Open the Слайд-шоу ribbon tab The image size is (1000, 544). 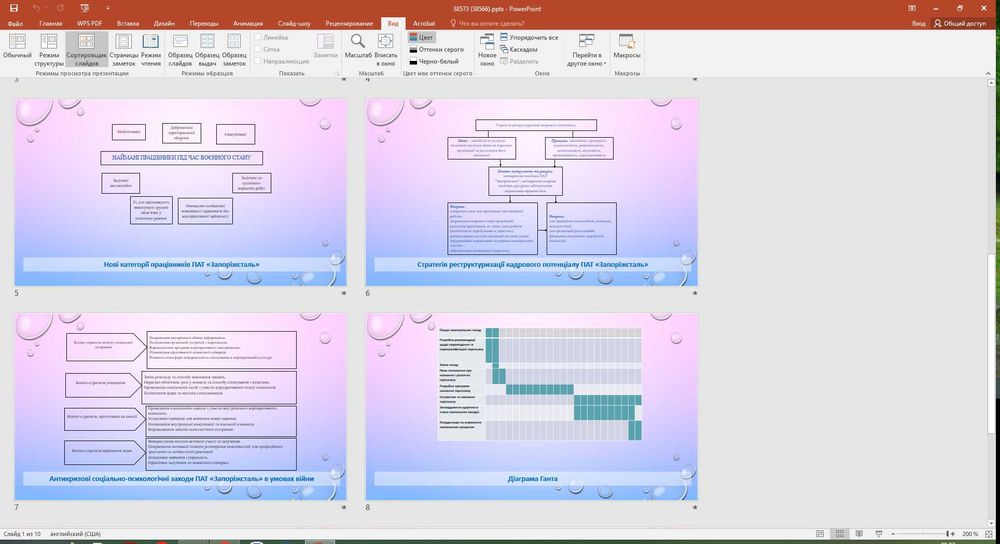294,24
